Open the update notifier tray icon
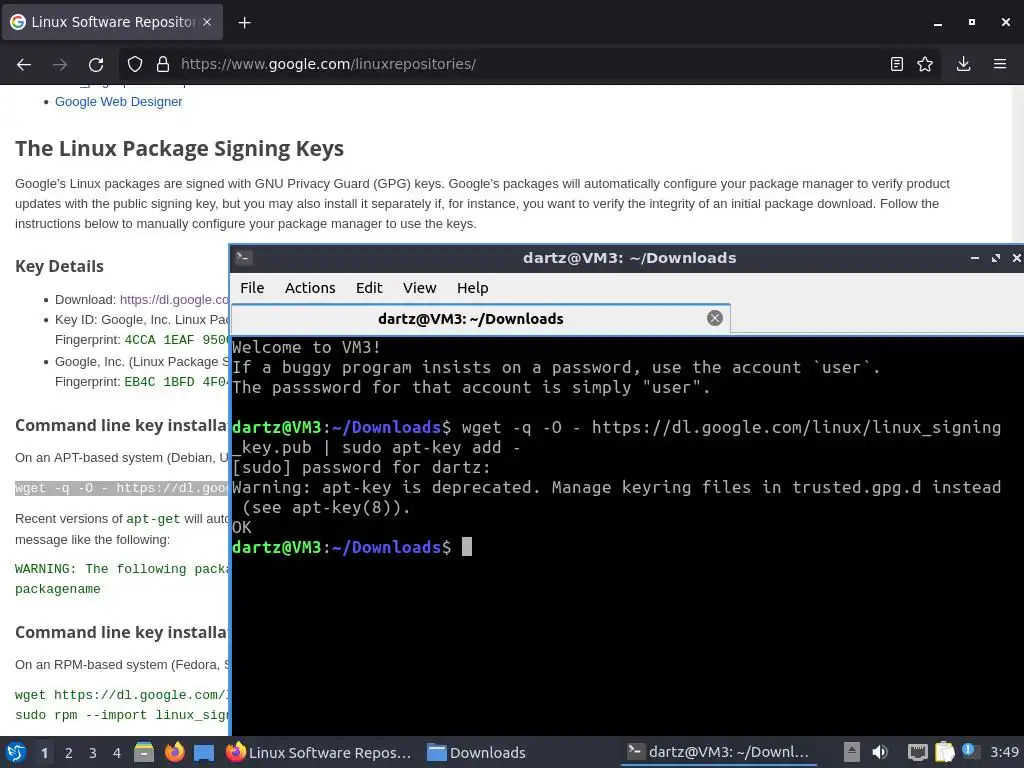 point(969,751)
